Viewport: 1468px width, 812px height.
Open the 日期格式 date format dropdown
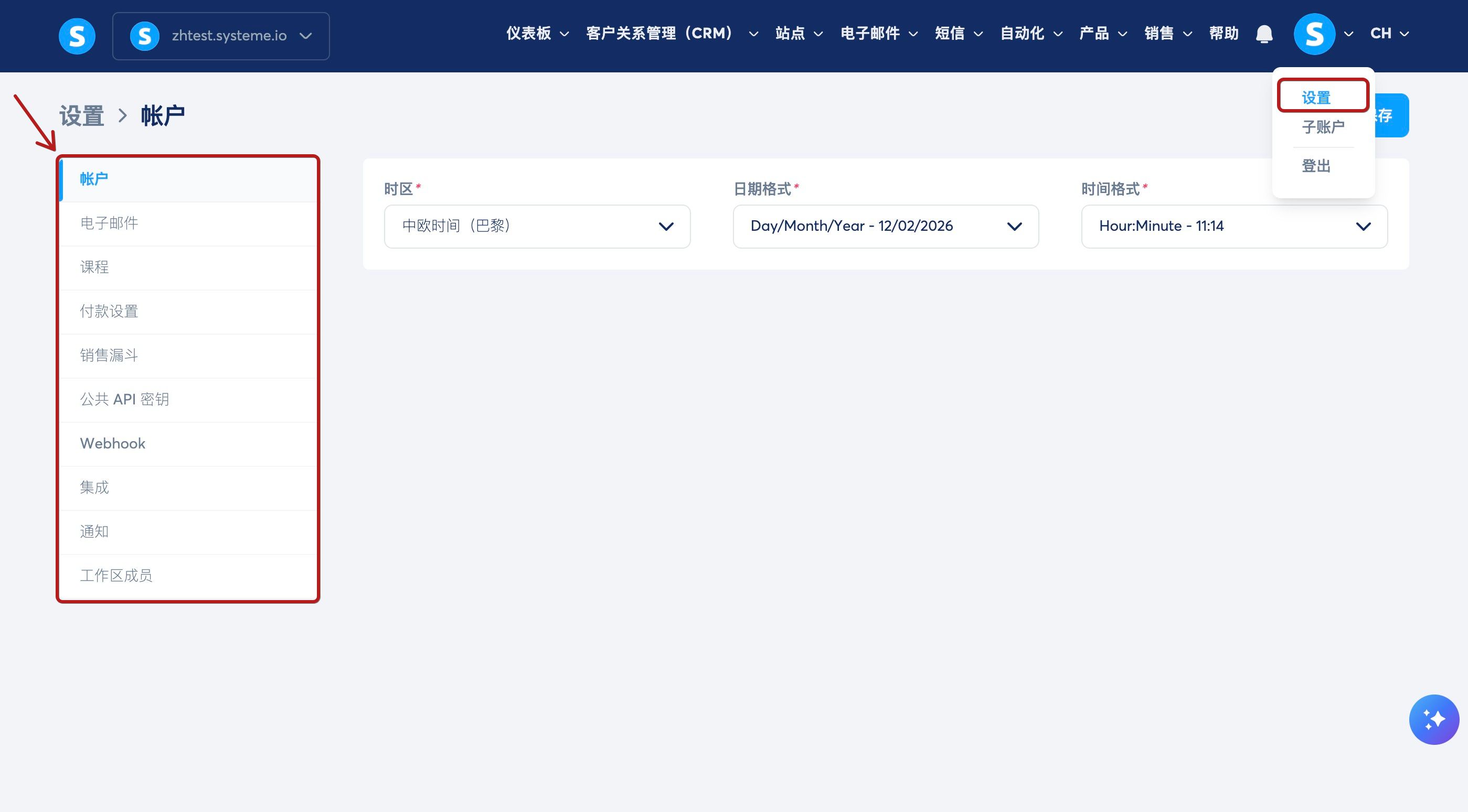click(886, 226)
